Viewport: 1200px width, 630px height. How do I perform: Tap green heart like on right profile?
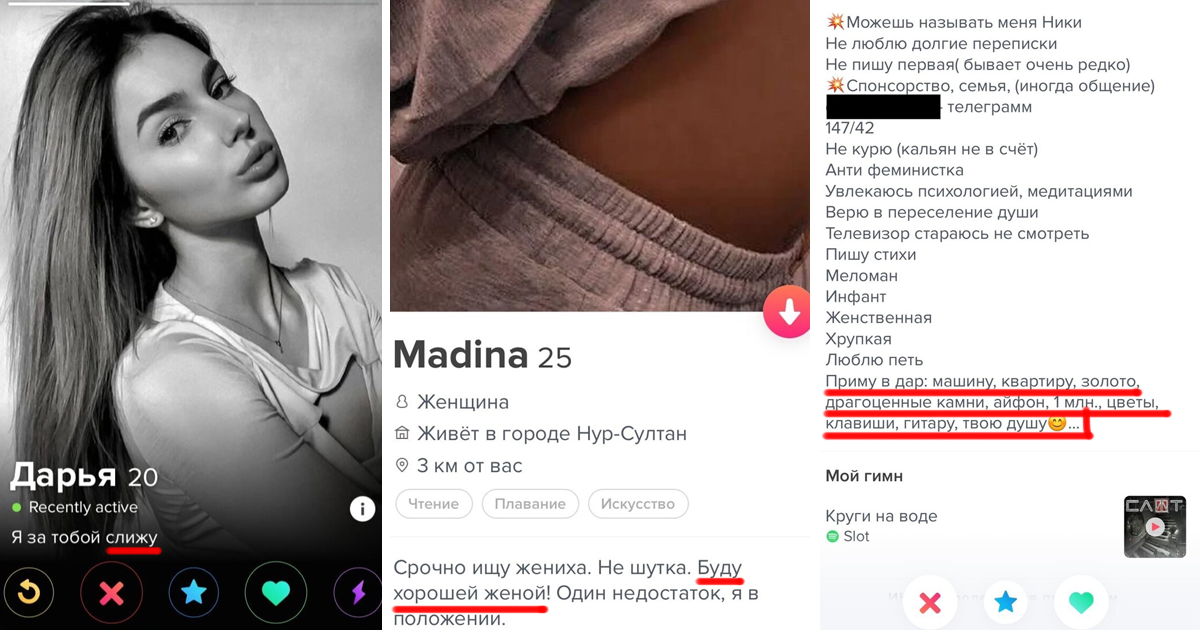pyautogui.click(x=1081, y=601)
